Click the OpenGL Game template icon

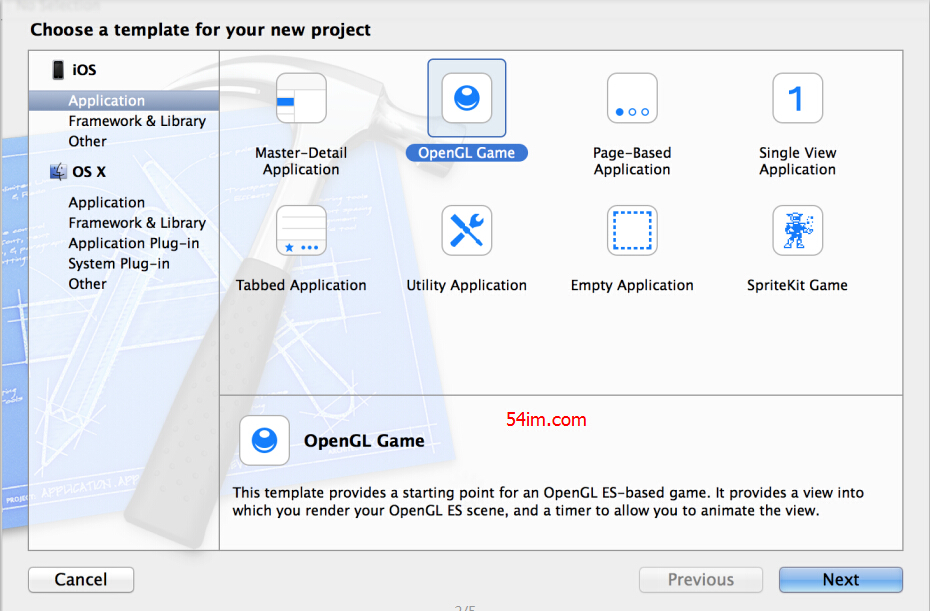tap(467, 98)
